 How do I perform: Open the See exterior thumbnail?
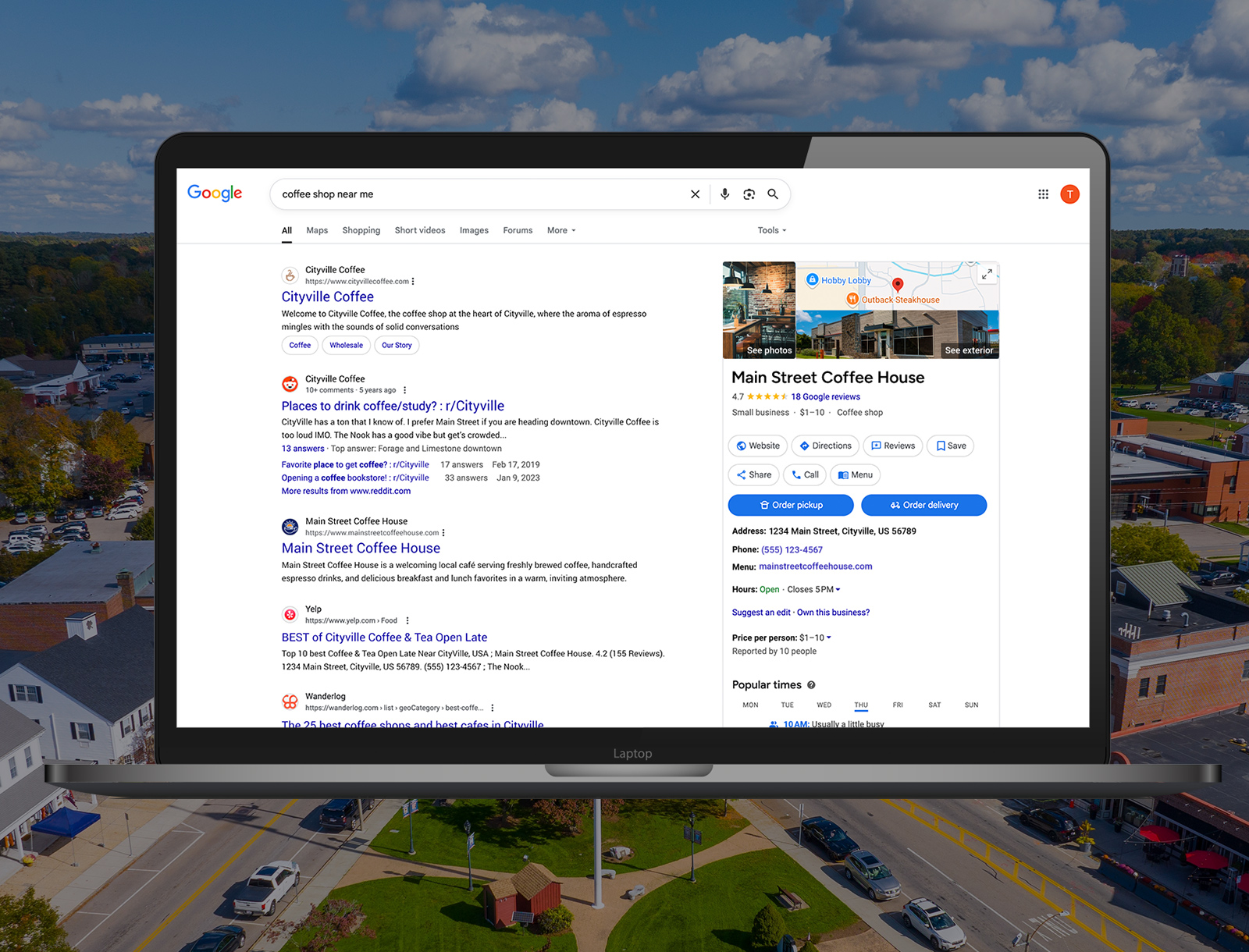point(898,335)
